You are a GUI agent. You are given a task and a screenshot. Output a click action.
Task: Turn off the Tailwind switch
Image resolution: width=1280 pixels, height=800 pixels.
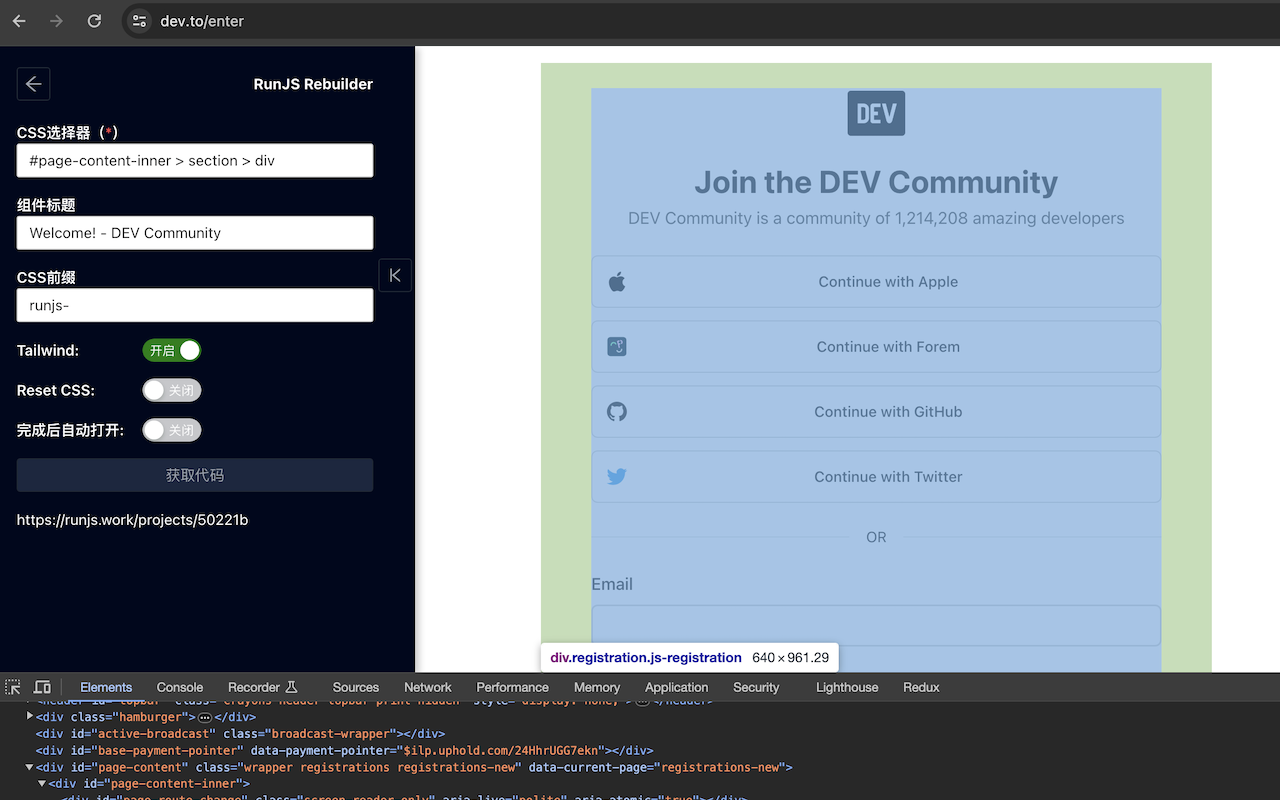tap(172, 350)
